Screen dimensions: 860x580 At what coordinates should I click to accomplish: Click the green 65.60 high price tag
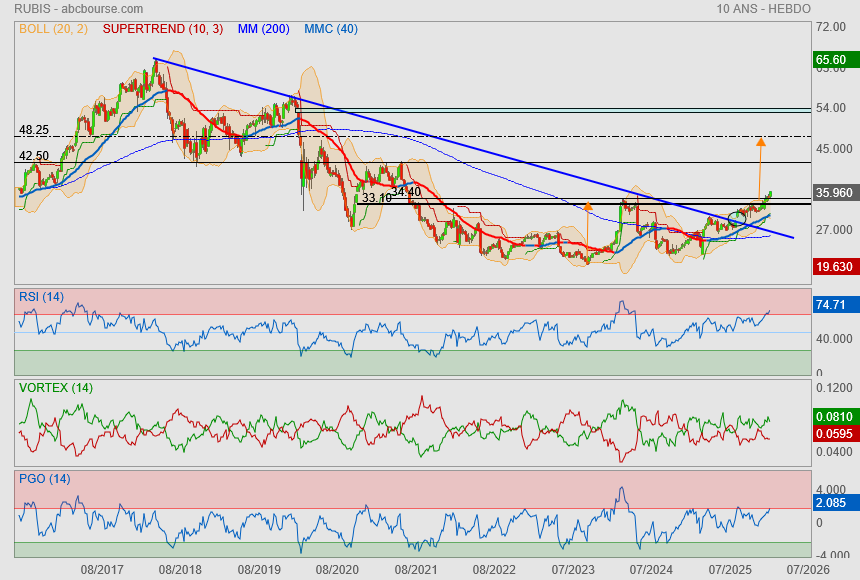click(x=832, y=60)
